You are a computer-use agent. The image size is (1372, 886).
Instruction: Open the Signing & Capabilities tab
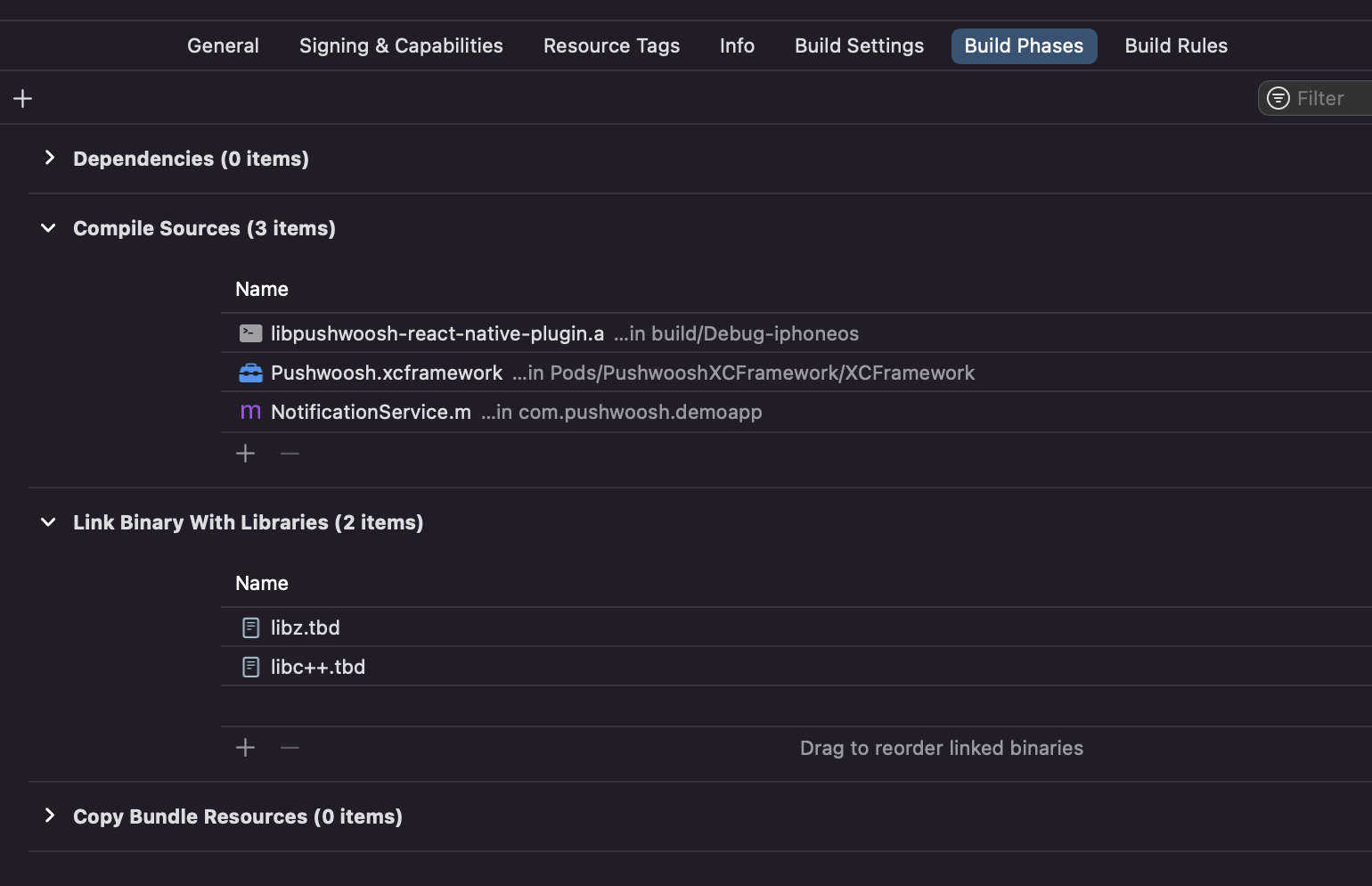click(401, 45)
